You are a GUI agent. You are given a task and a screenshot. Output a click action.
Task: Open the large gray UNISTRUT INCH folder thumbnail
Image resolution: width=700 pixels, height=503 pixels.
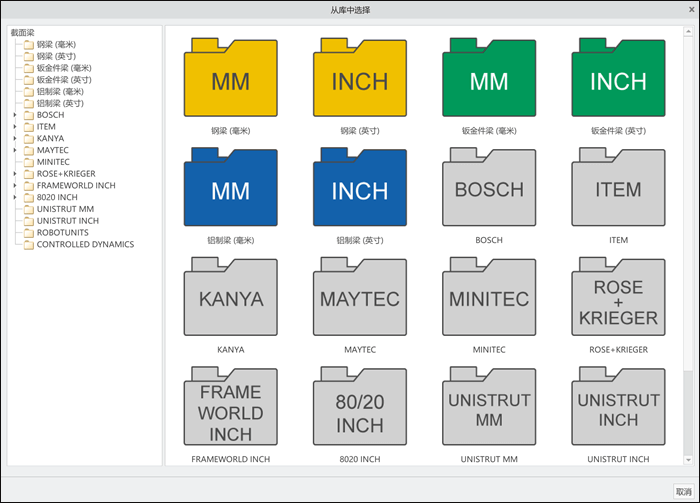pos(618,406)
